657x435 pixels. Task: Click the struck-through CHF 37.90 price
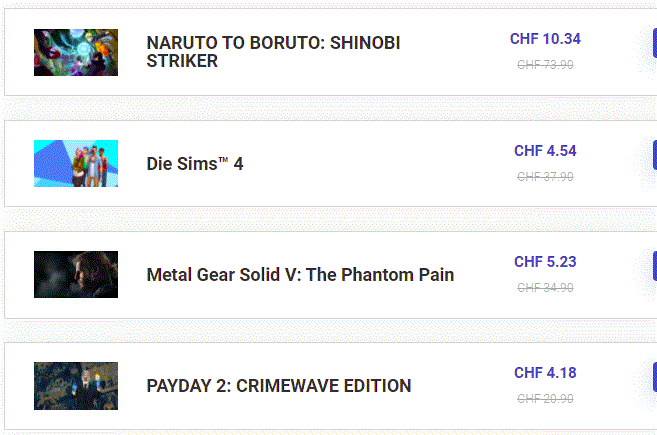click(545, 176)
